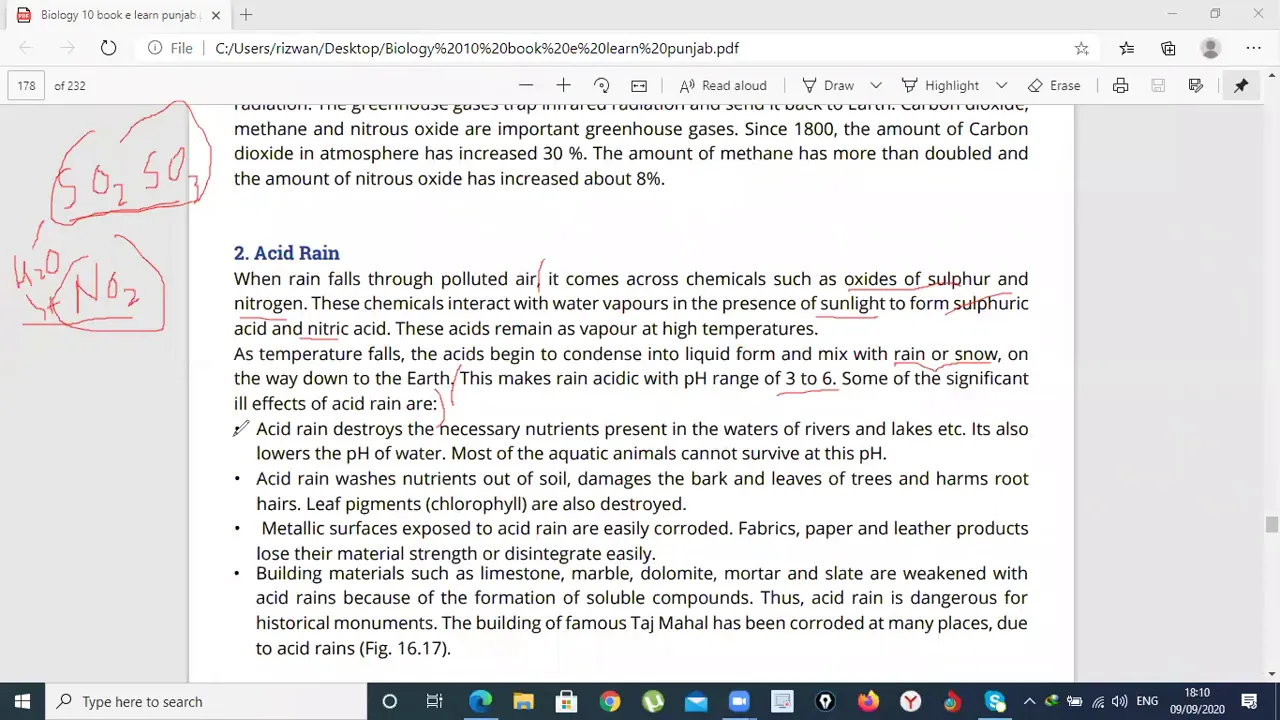Open the user profile menu
Screen dimensions: 1280x720
coord(1210,48)
